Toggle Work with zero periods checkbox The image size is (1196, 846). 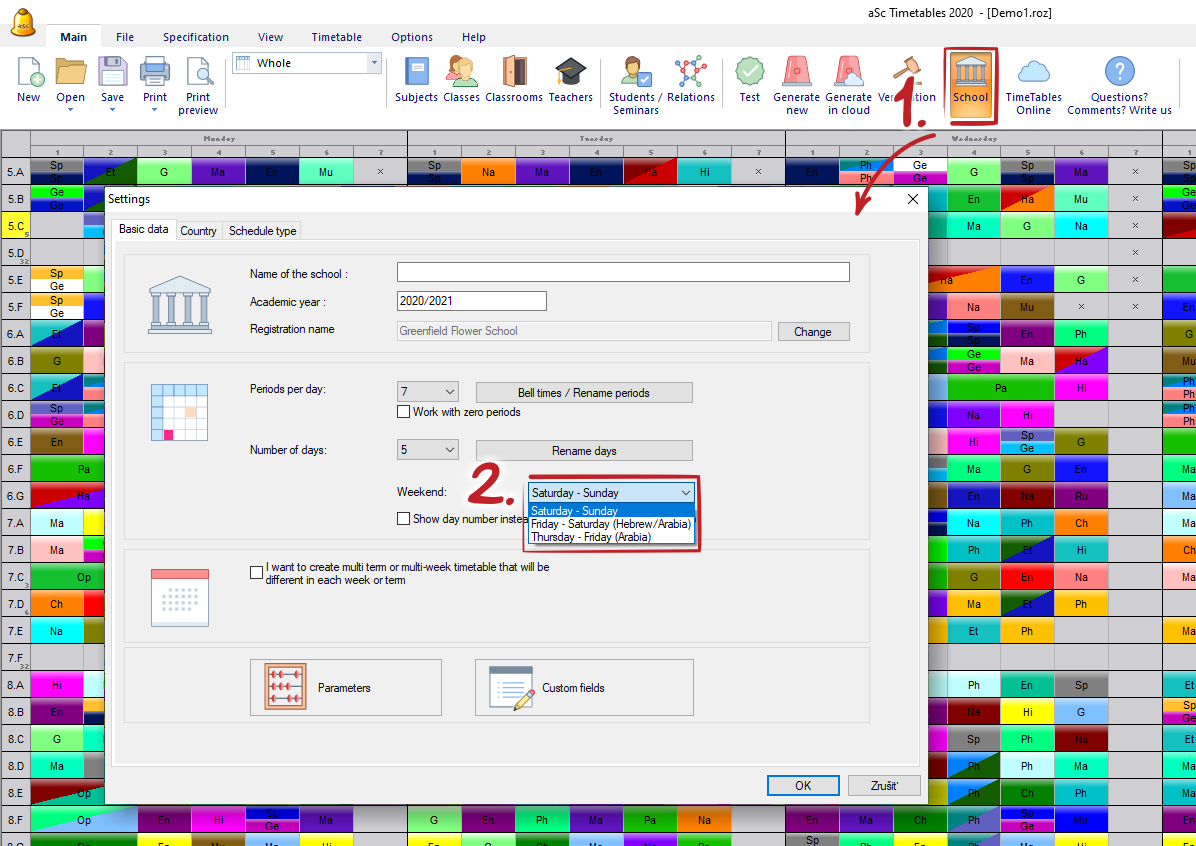pos(403,412)
